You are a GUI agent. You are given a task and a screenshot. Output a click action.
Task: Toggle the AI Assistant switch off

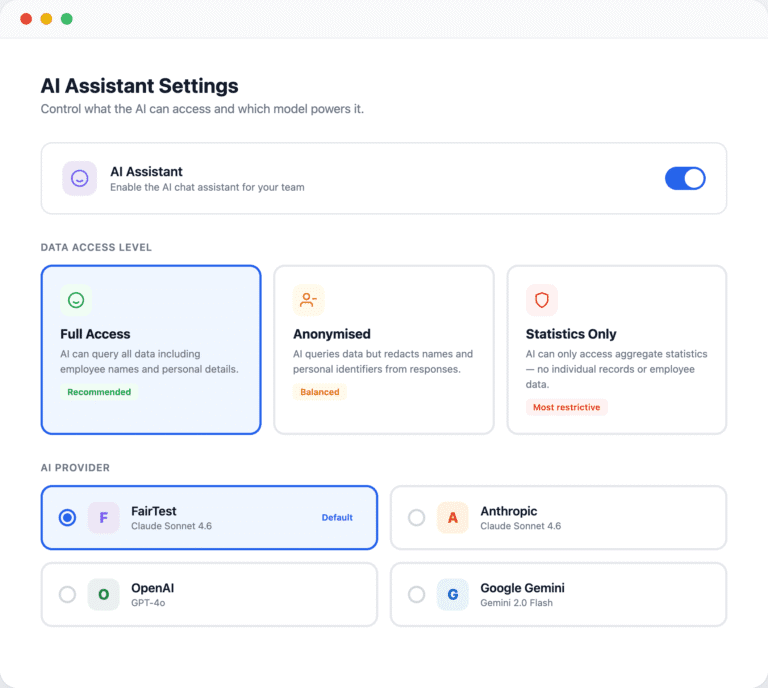tap(685, 178)
